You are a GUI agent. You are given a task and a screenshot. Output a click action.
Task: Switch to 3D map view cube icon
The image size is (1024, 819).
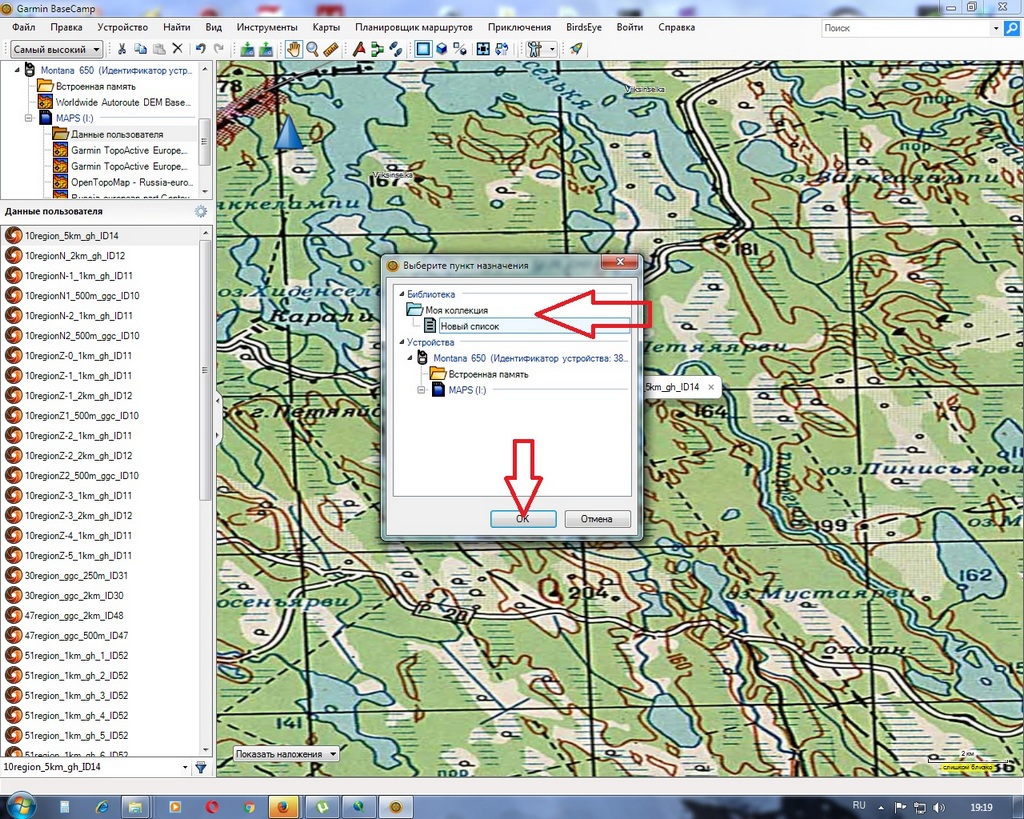tap(441, 49)
